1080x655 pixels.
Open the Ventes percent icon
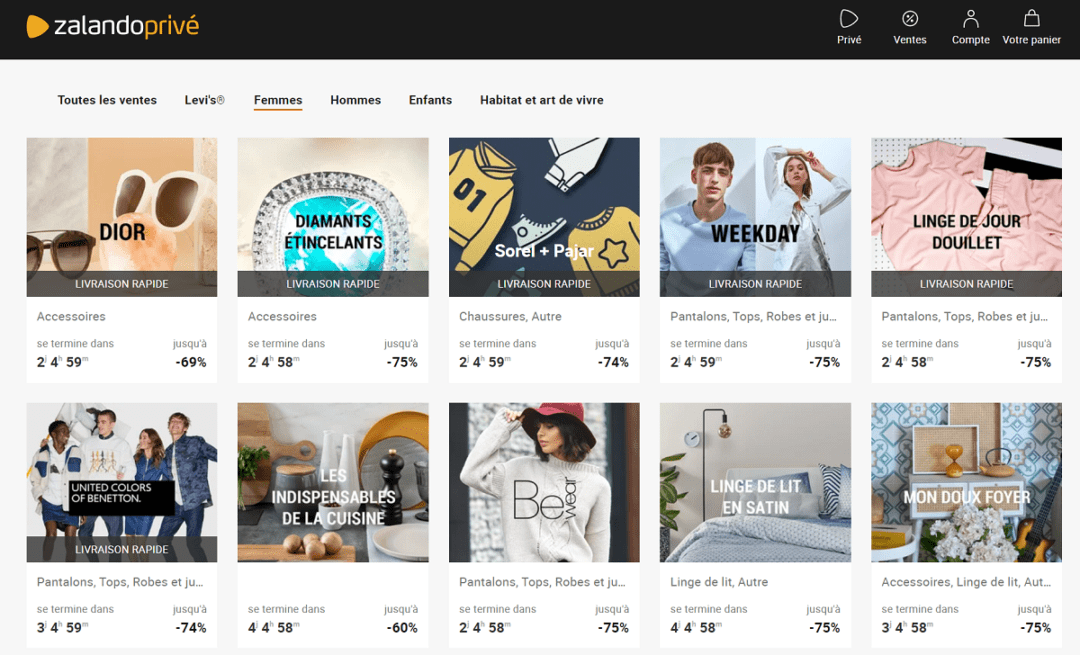coord(909,19)
